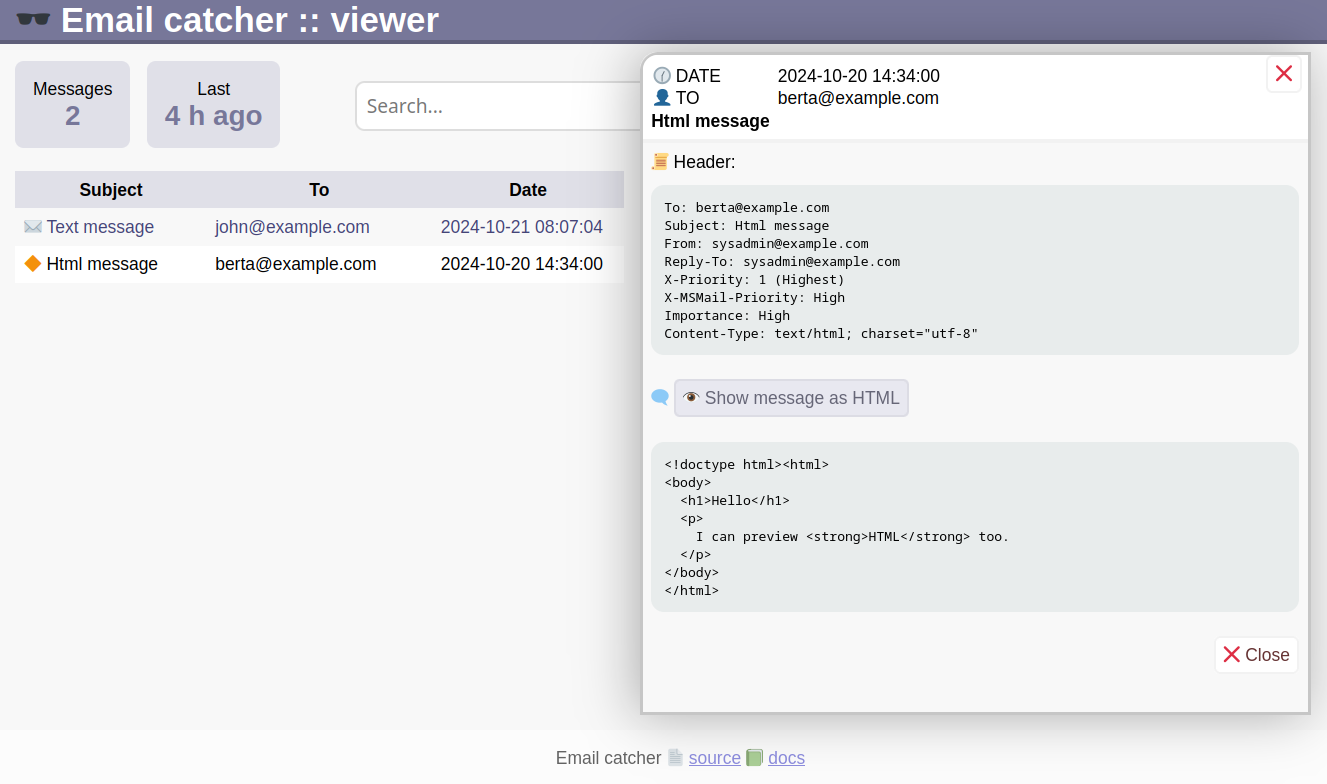Screen dimensions: 1327x784
Task: Click berta@example.com in panel TO field
Action: pos(858,98)
